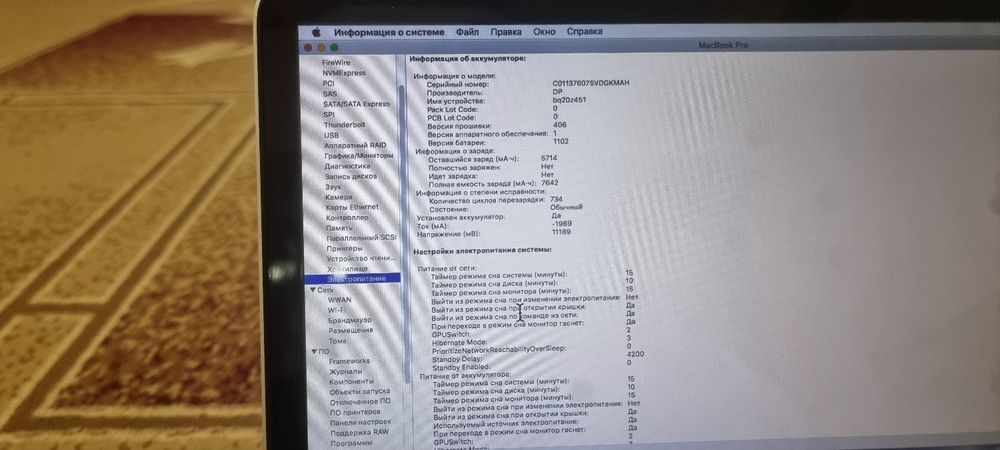
Task: Select Аппаратный RAID in the sidebar
Action: 355,145
